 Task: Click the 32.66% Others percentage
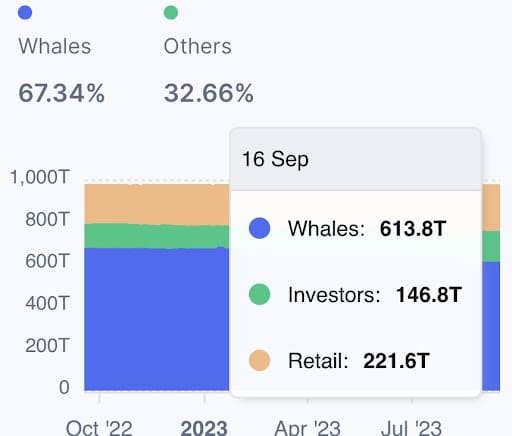209,93
